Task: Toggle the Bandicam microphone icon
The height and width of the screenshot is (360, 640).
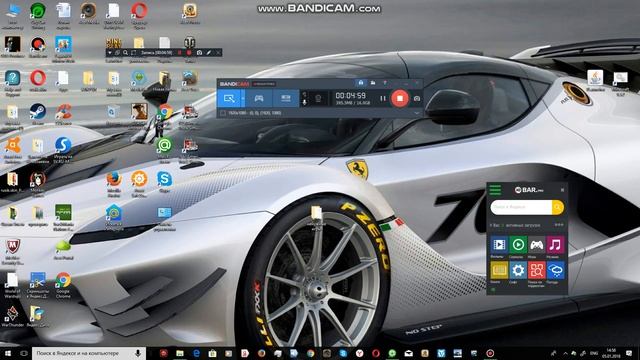Action: (x=304, y=101)
